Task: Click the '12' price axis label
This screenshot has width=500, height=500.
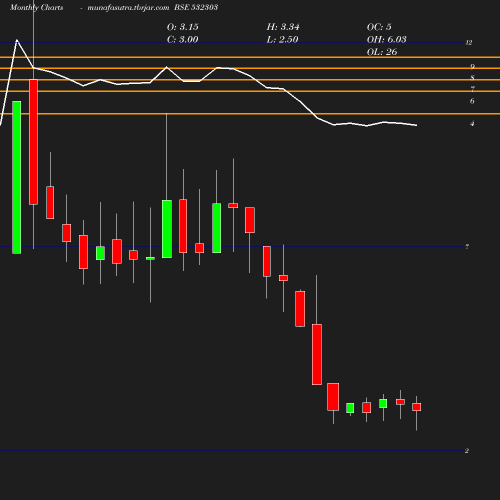Action: [469, 42]
